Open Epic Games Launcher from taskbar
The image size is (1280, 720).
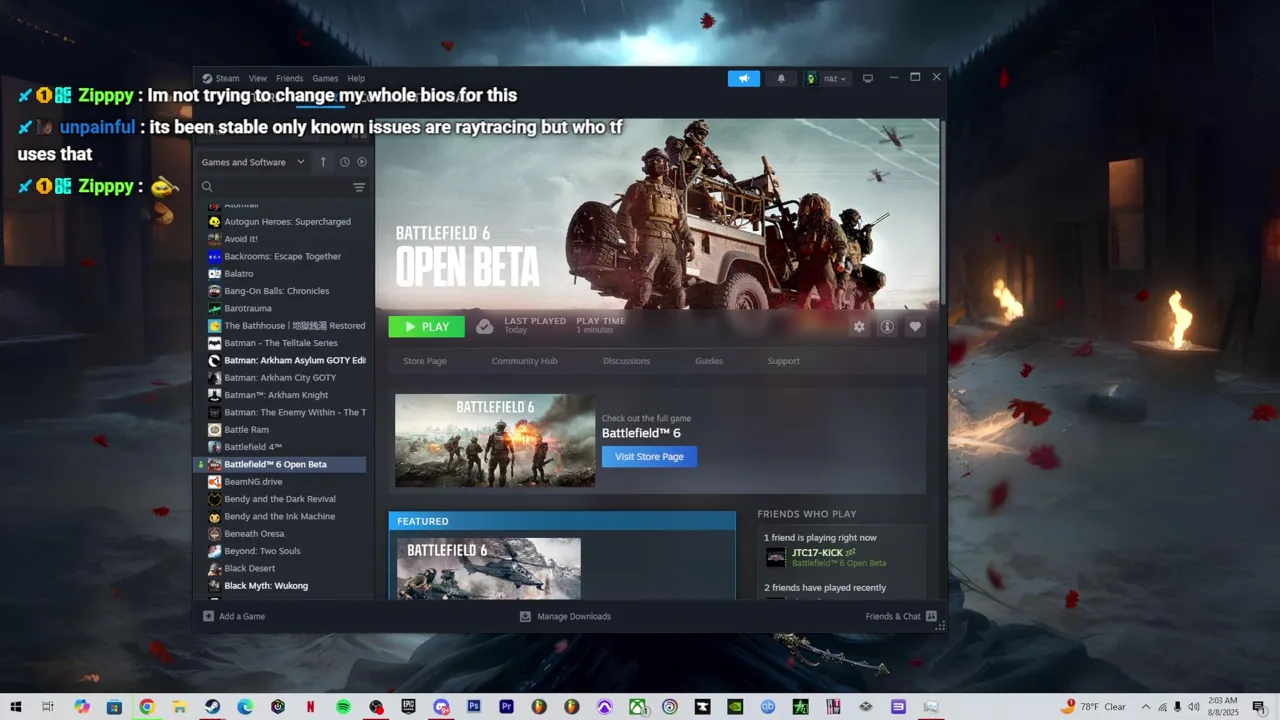408,707
